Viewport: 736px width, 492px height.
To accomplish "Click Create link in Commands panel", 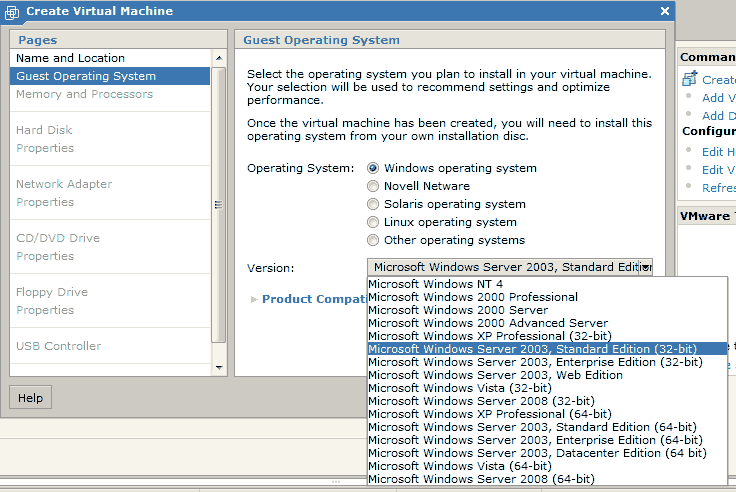I will (718, 80).
